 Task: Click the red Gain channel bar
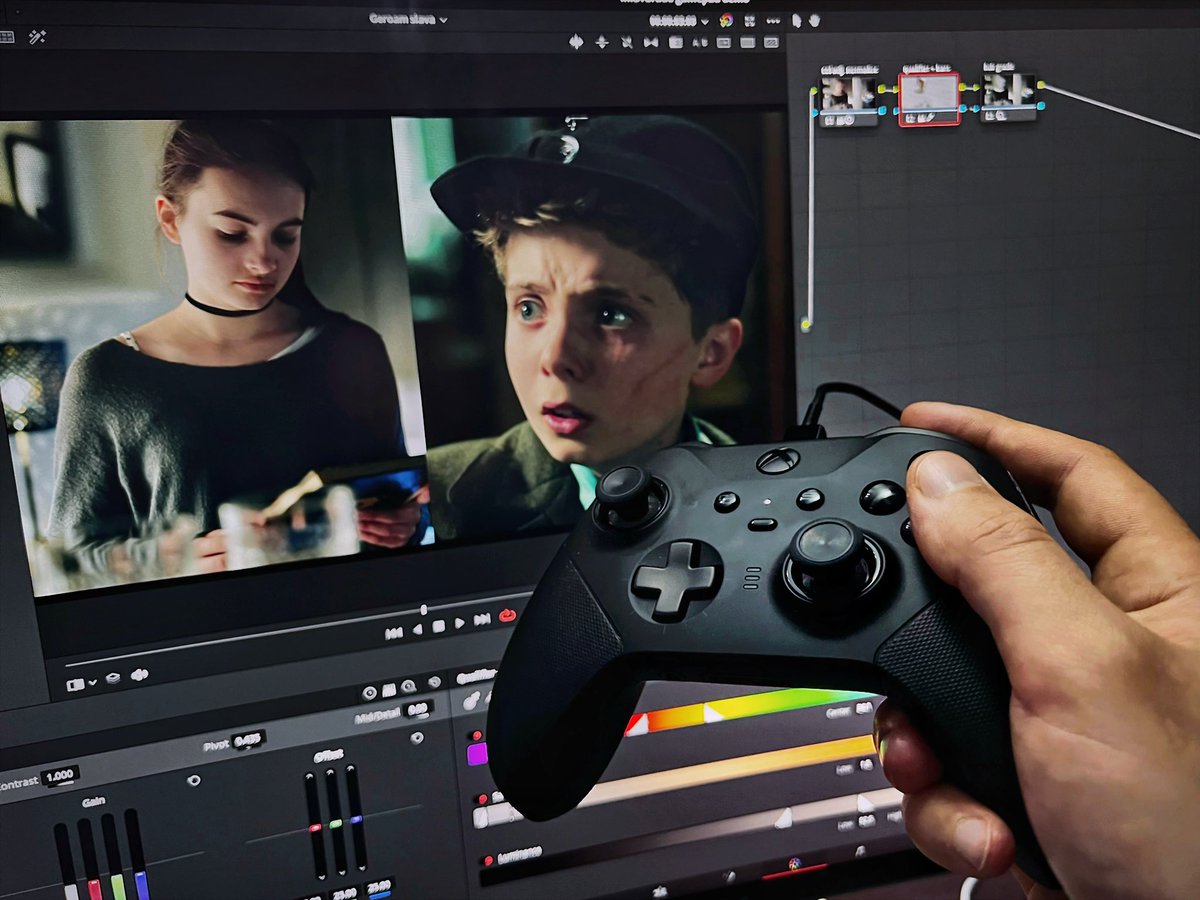pos(91,860)
